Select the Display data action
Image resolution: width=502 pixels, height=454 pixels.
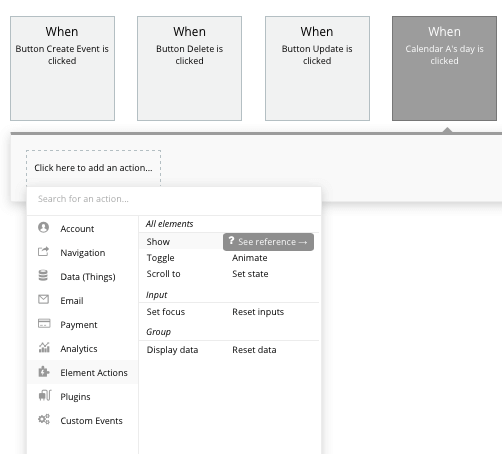click(x=172, y=350)
